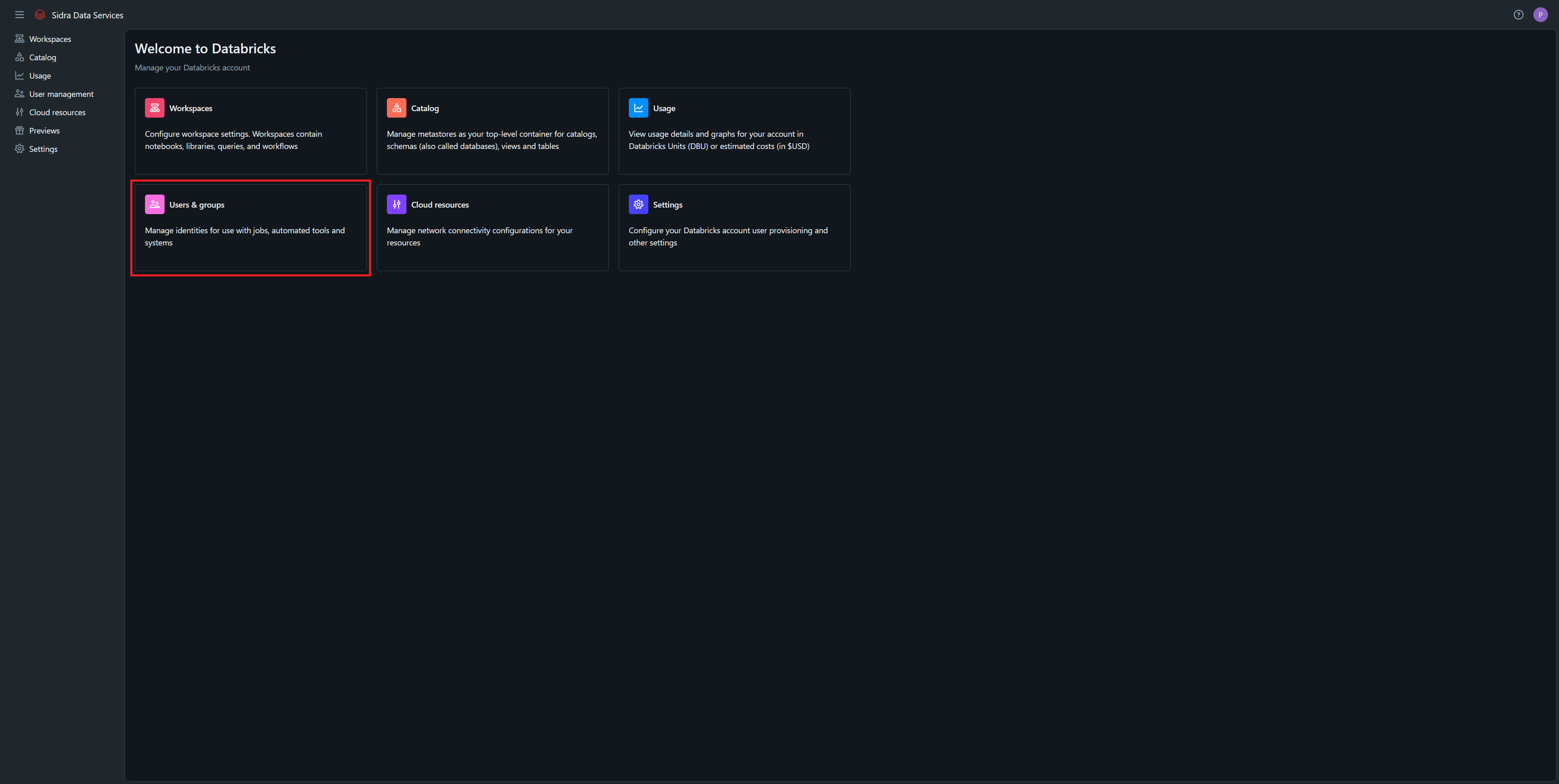Open the Settings card title
This screenshot has width=1559, height=784.
(x=668, y=205)
